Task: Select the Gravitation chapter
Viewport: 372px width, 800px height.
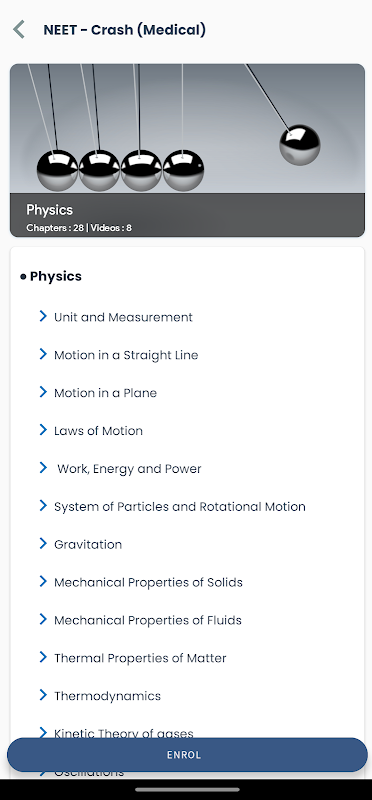Action: click(88, 544)
